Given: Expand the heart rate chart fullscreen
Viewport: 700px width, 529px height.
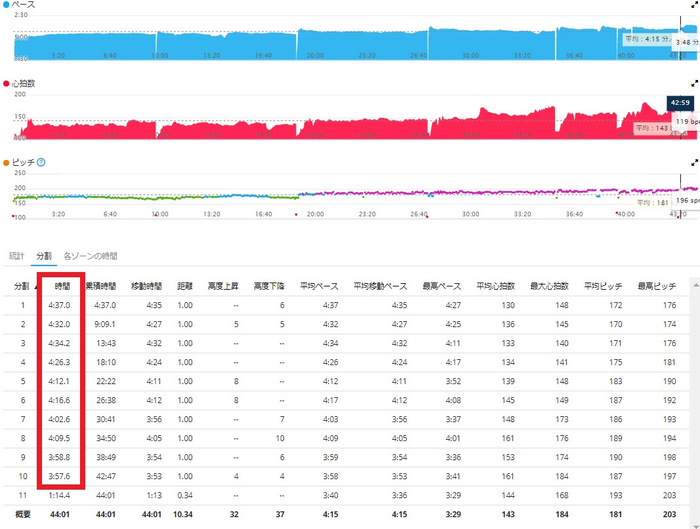Looking at the screenshot, I should 694,83.
